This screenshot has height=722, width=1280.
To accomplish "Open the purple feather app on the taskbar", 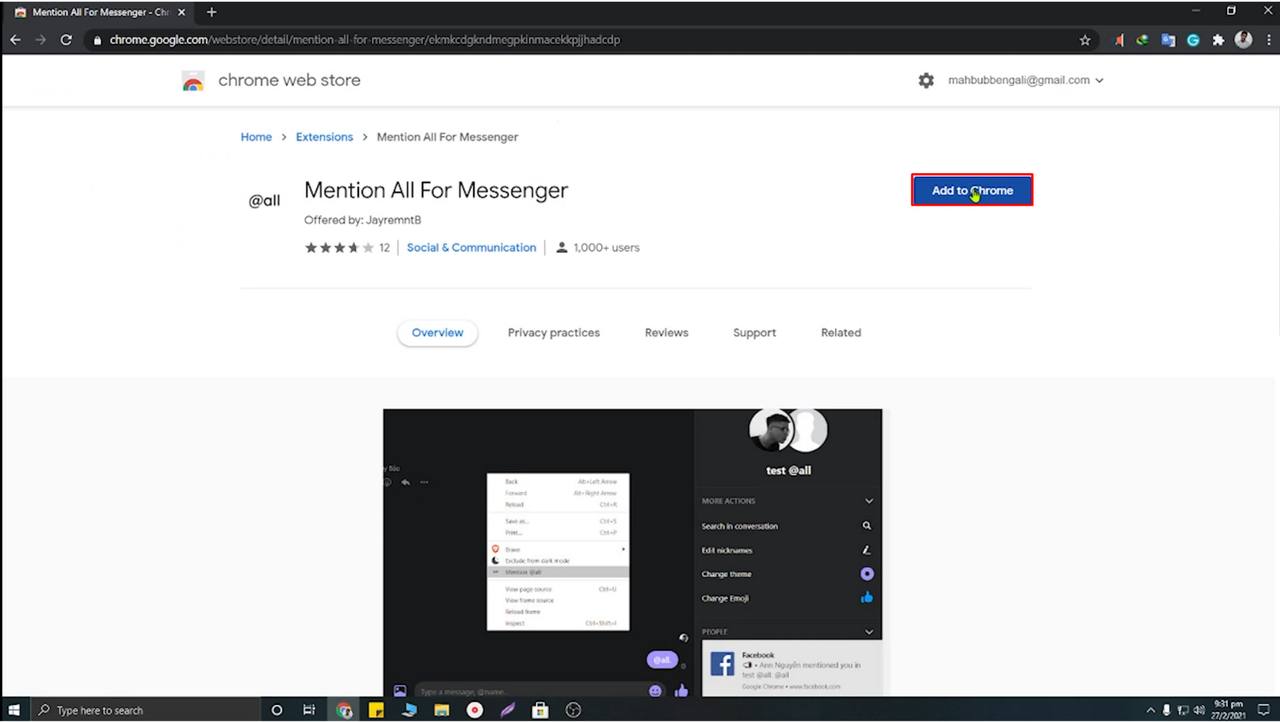I will (507, 710).
